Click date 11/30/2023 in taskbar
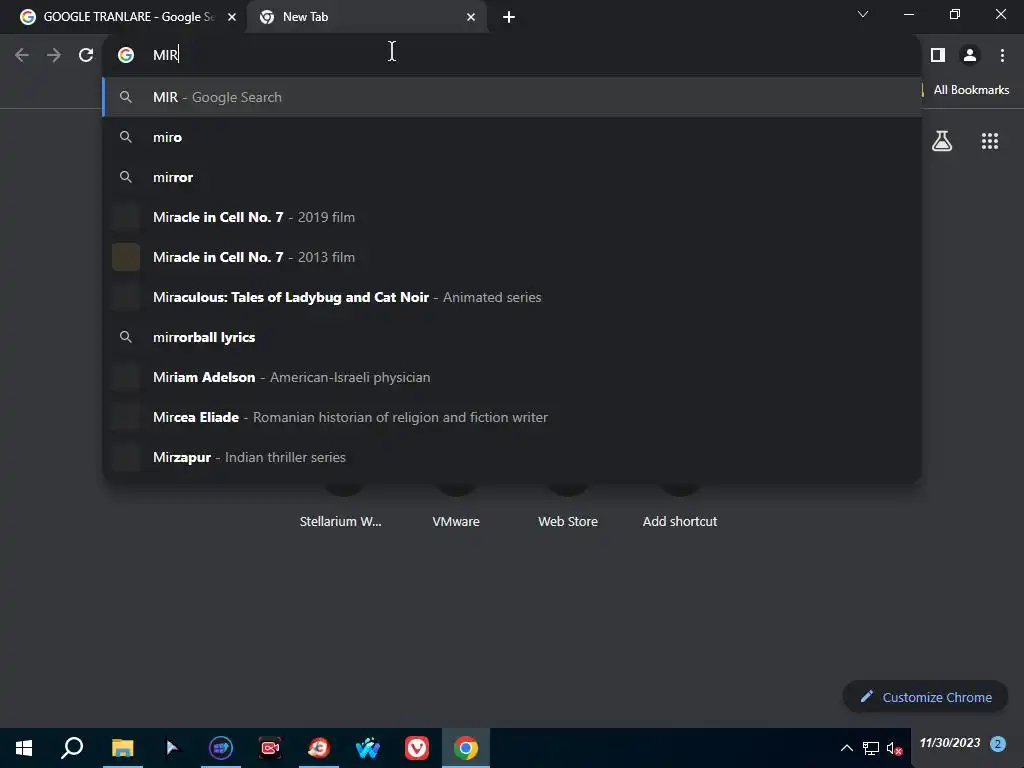The image size is (1024, 768). click(x=950, y=743)
